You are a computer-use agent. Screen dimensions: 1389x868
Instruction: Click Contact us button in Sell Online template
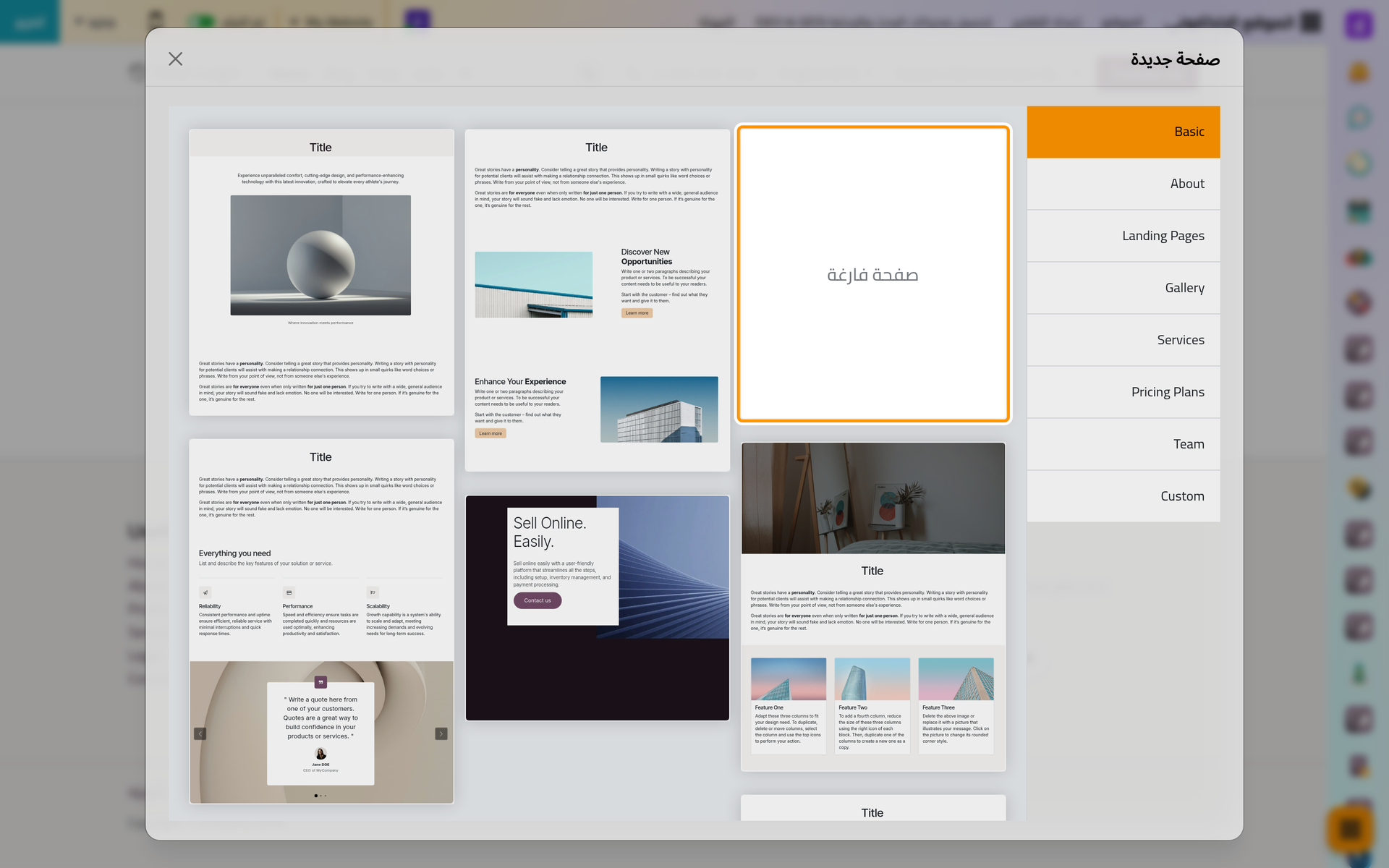pyautogui.click(x=538, y=600)
